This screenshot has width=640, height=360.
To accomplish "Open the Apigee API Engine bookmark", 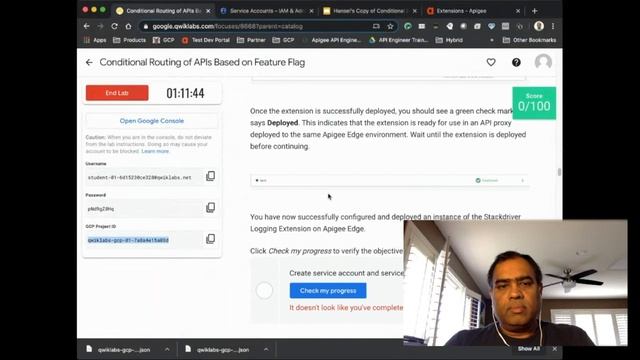I will [332, 40].
